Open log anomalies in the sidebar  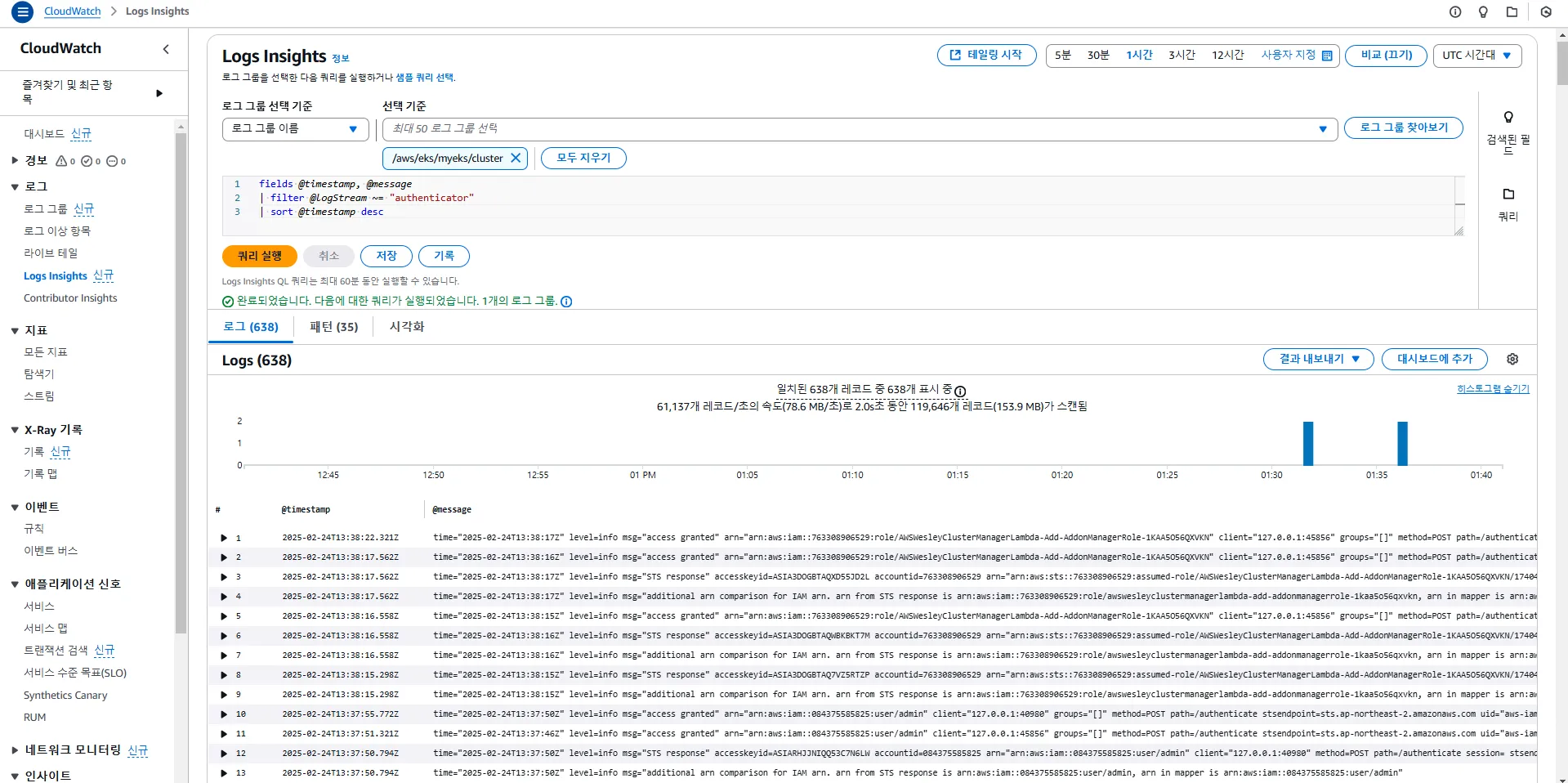57,231
